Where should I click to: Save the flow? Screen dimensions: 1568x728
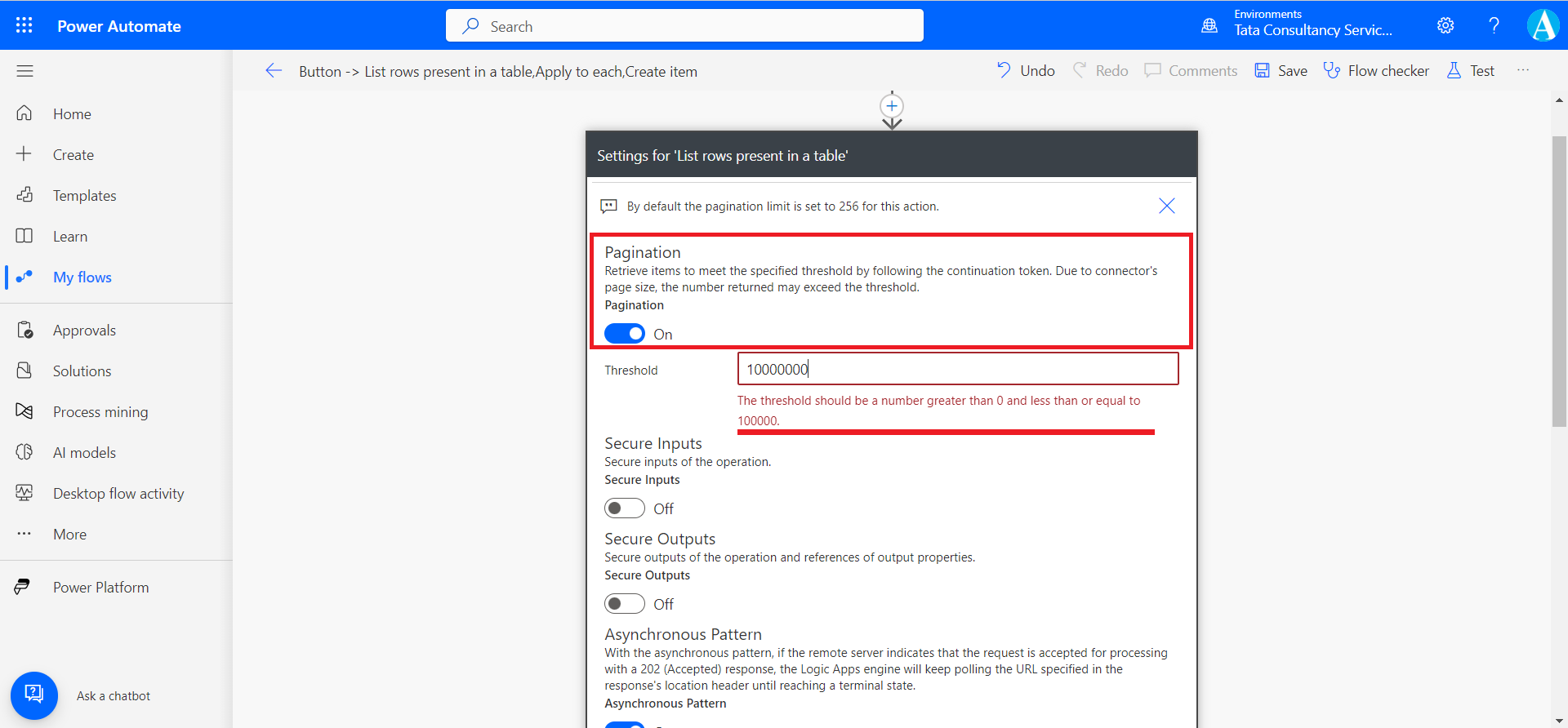point(1281,71)
